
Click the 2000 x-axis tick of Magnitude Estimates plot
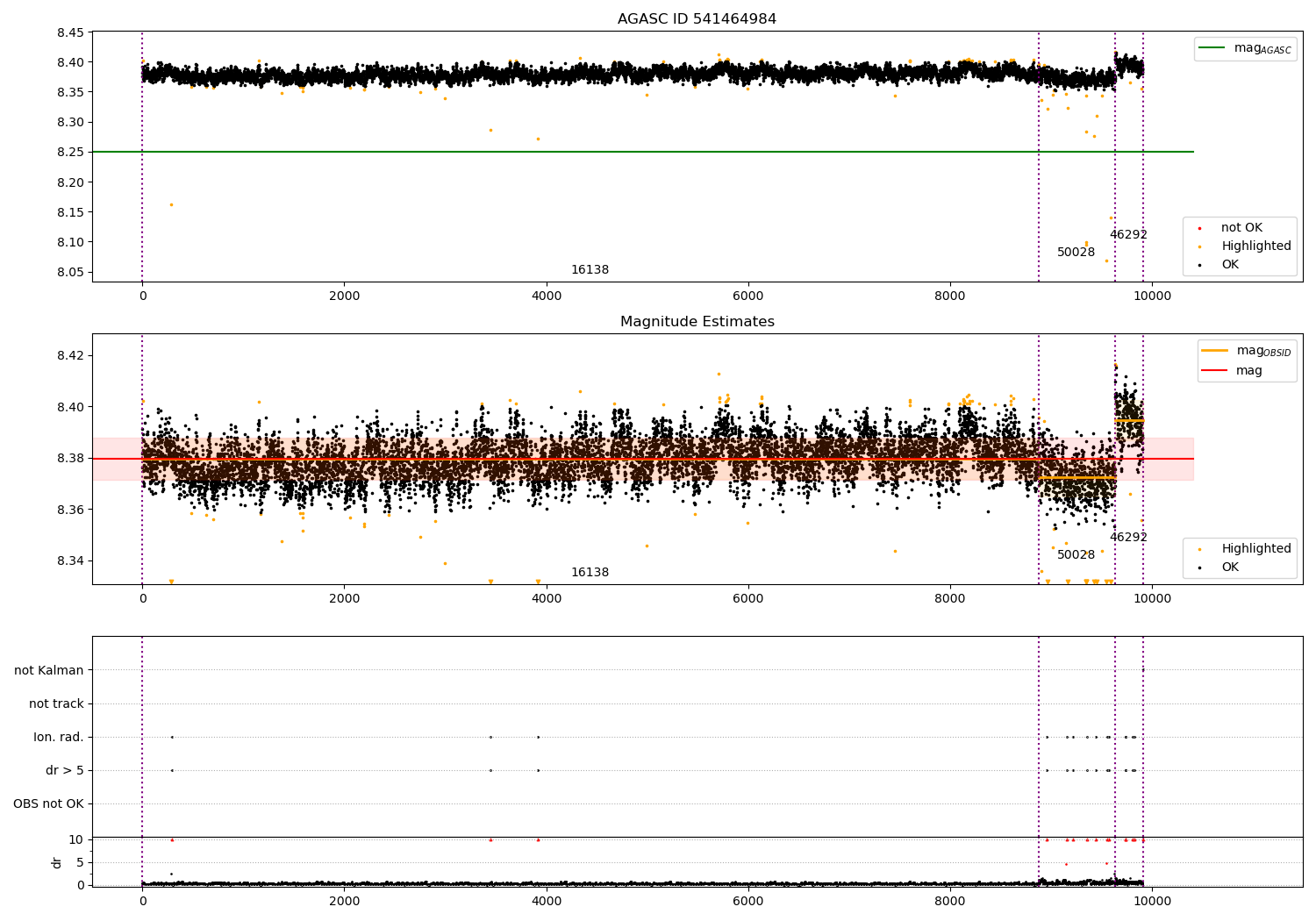(x=344, y=599)
